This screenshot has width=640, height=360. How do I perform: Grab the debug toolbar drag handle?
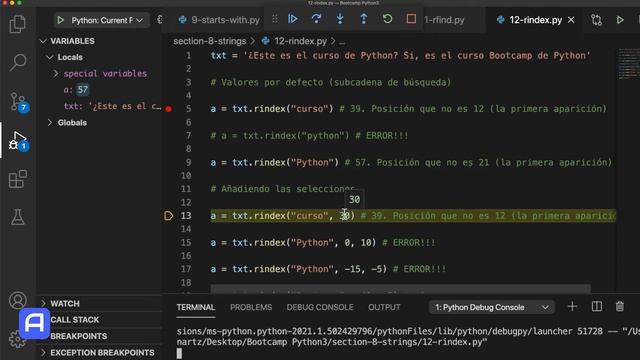coord(275,19)
